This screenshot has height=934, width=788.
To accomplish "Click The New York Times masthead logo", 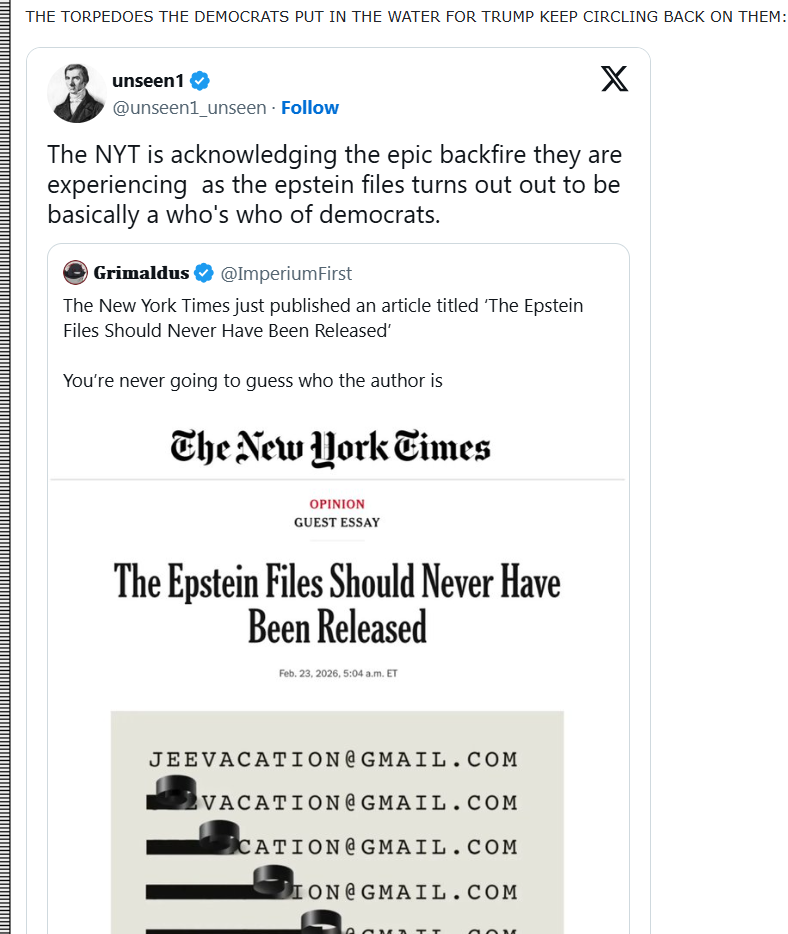I will (x=330, y=447).
